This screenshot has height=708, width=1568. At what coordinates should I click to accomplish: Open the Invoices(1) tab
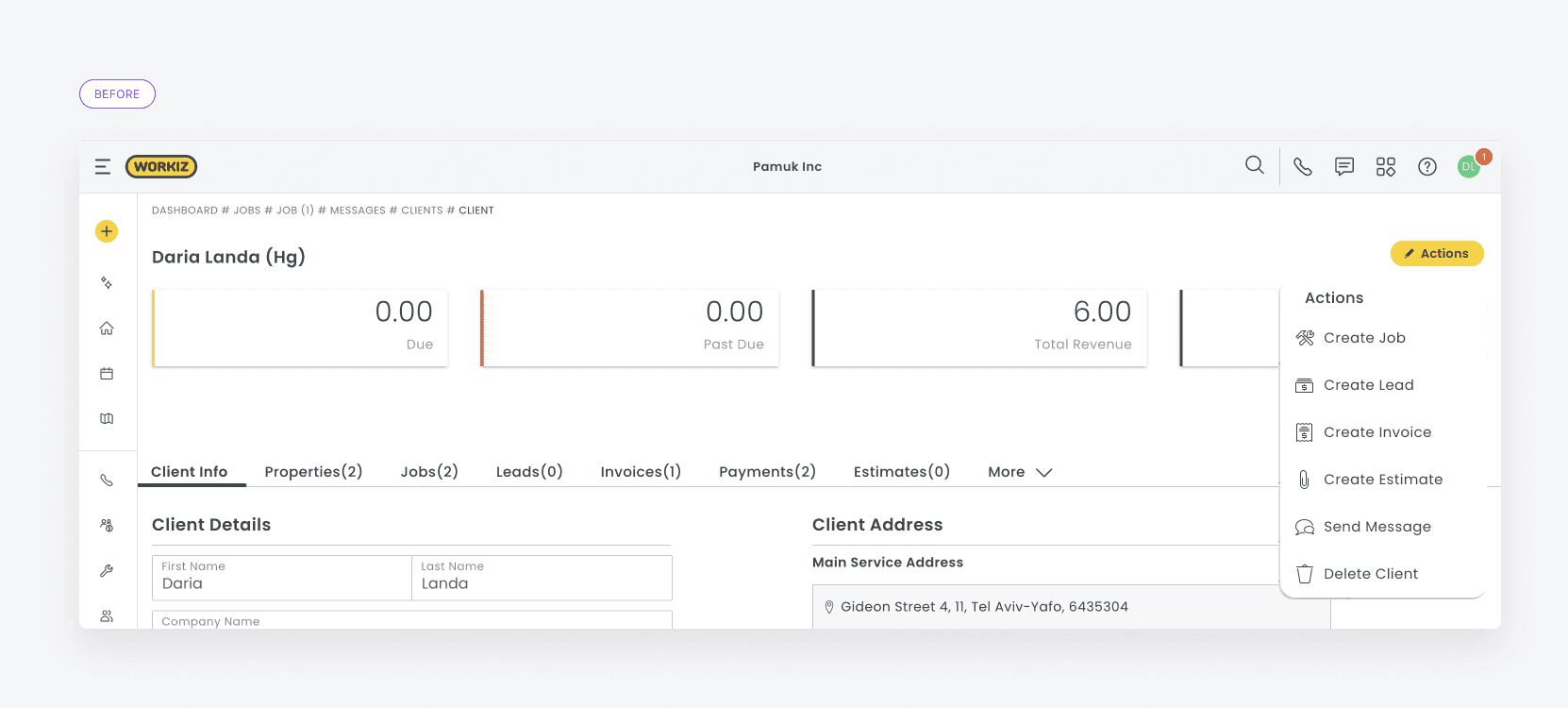641,472
